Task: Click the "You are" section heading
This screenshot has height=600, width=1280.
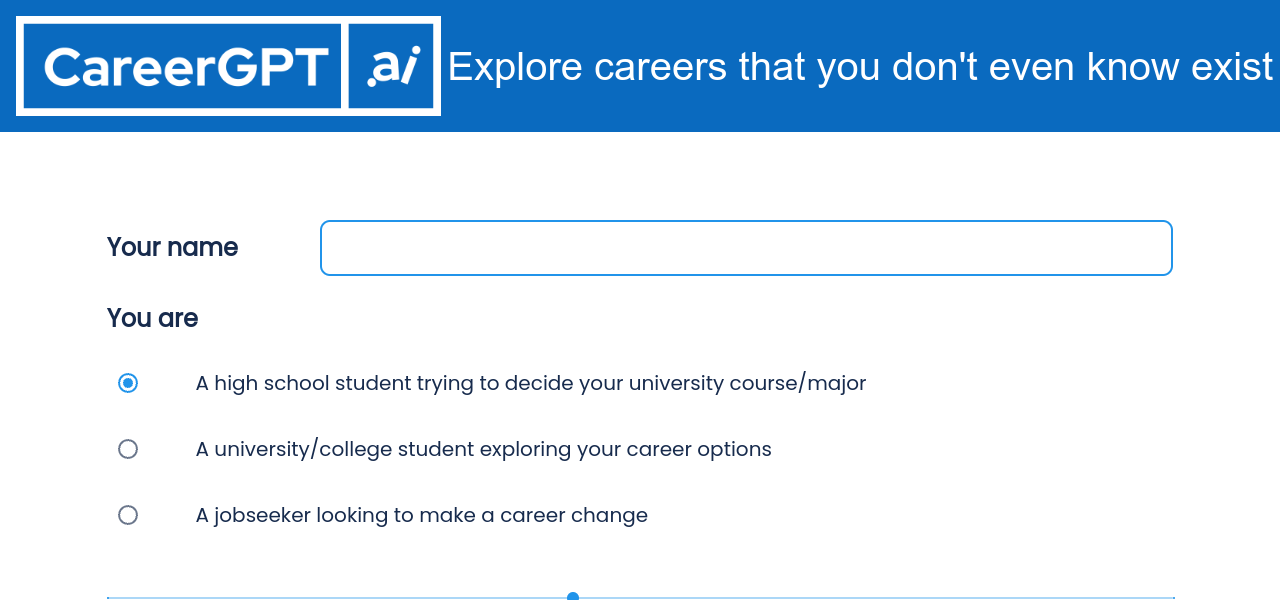Action: coord(152,318)
